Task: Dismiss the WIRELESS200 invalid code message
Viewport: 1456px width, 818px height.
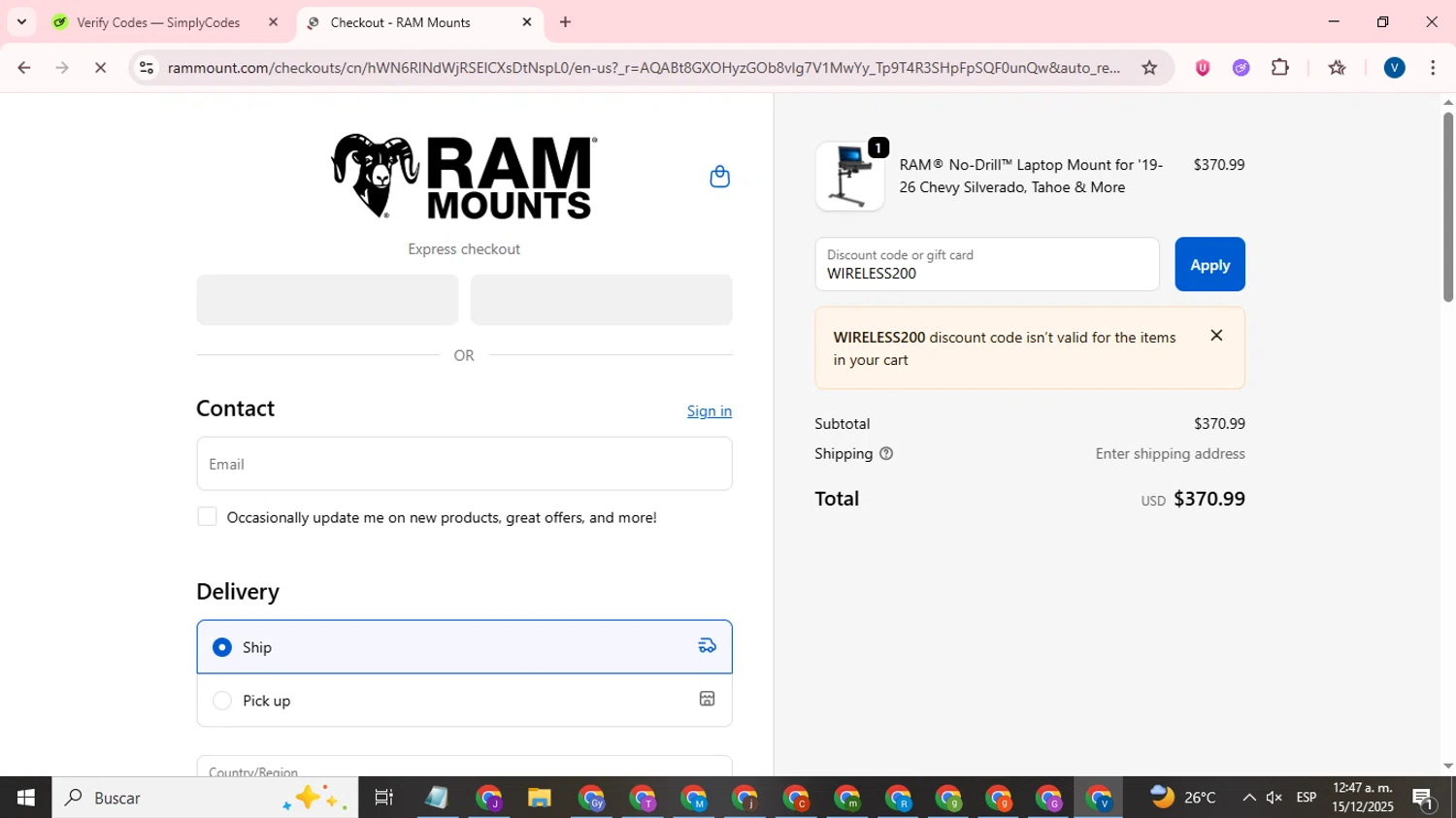Action: click(1216, 336)
